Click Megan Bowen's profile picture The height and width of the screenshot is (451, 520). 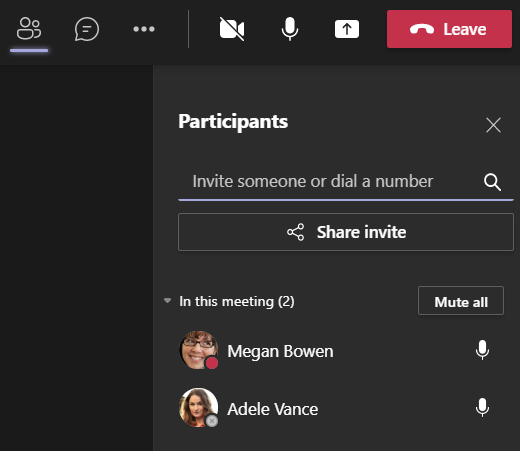coord(199,350)
